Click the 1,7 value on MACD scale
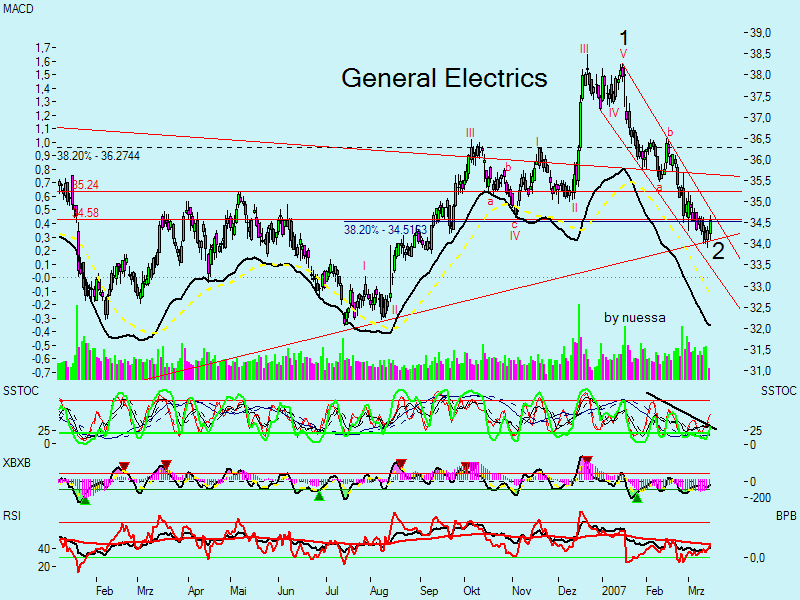 pyautogui.click(x=42, y=48)
